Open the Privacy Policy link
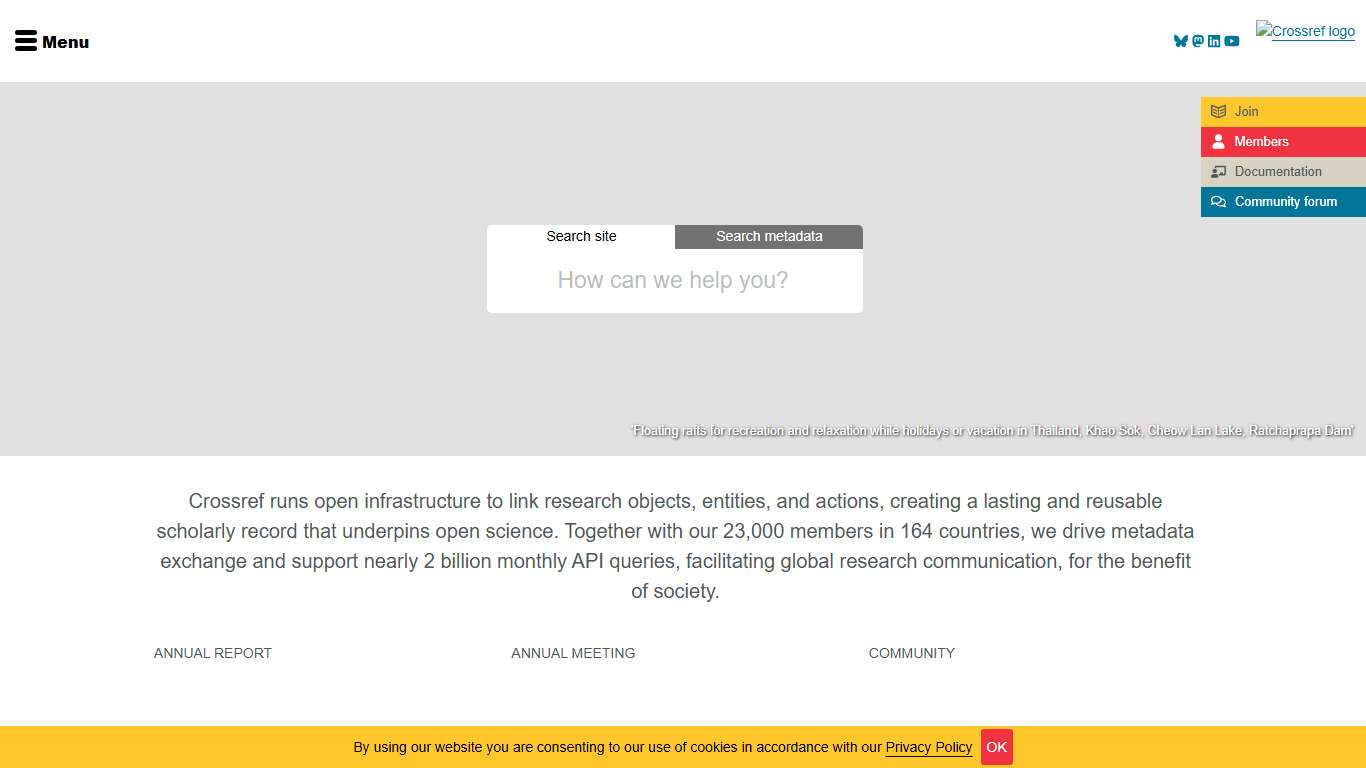The height and width of the screenshot is (768, 1366). pyautogui.click(x=928, y=747)
